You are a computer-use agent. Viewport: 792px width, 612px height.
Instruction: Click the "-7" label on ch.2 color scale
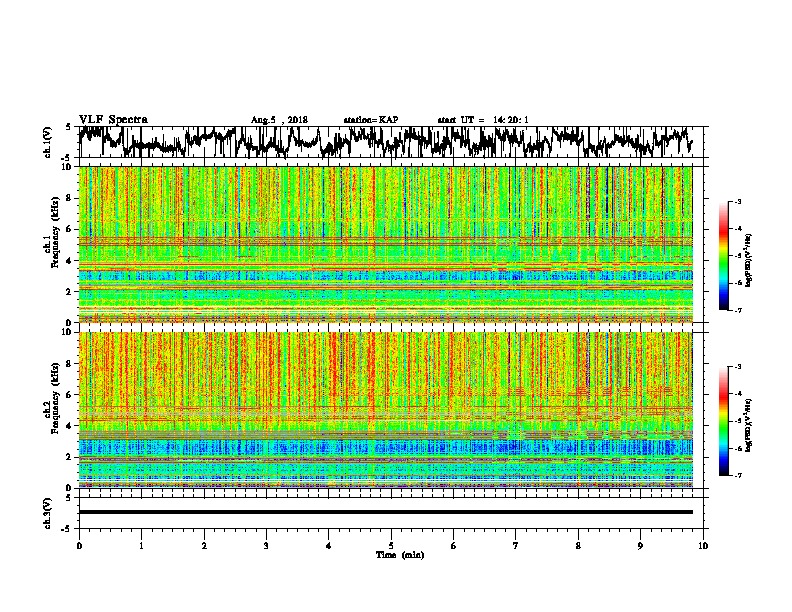(x=737, y=475)
